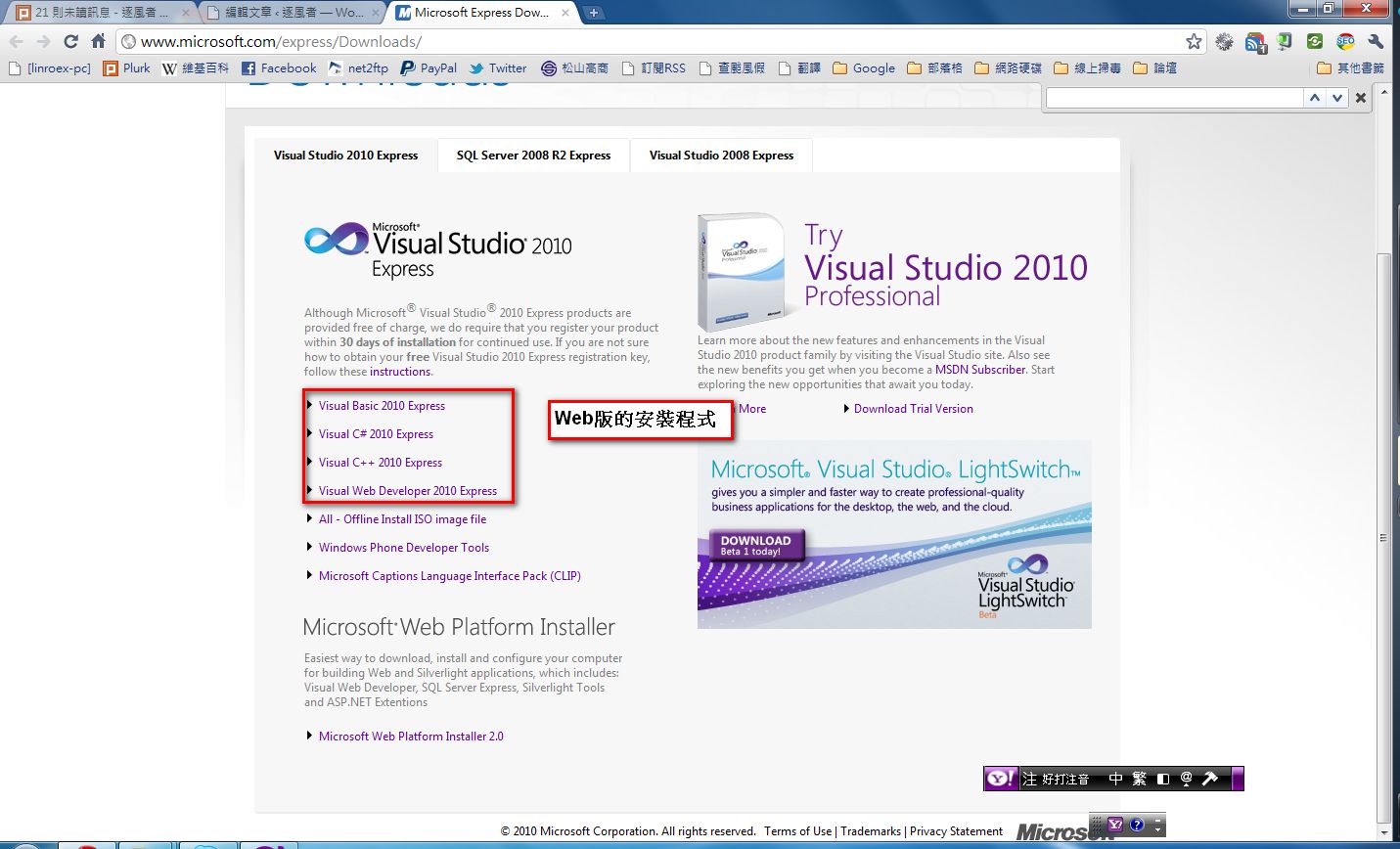Open the Twitter bookmark
The image size is (1400, 849).
(498, 67)
